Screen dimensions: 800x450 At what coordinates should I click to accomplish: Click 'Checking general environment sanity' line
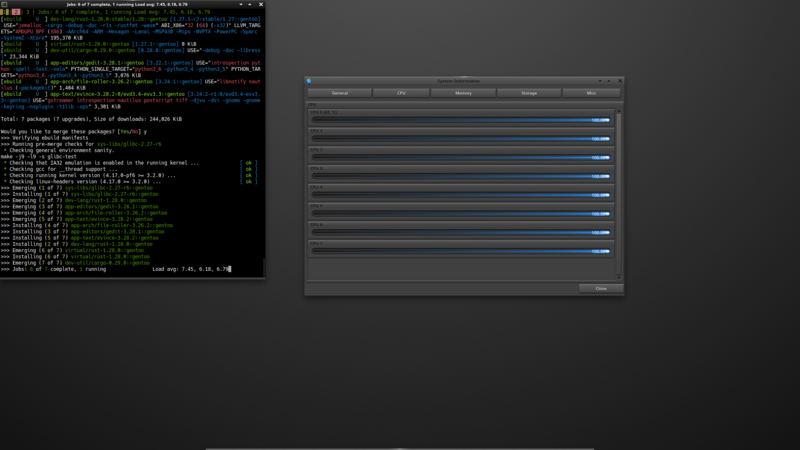click(x=59, y=151)
